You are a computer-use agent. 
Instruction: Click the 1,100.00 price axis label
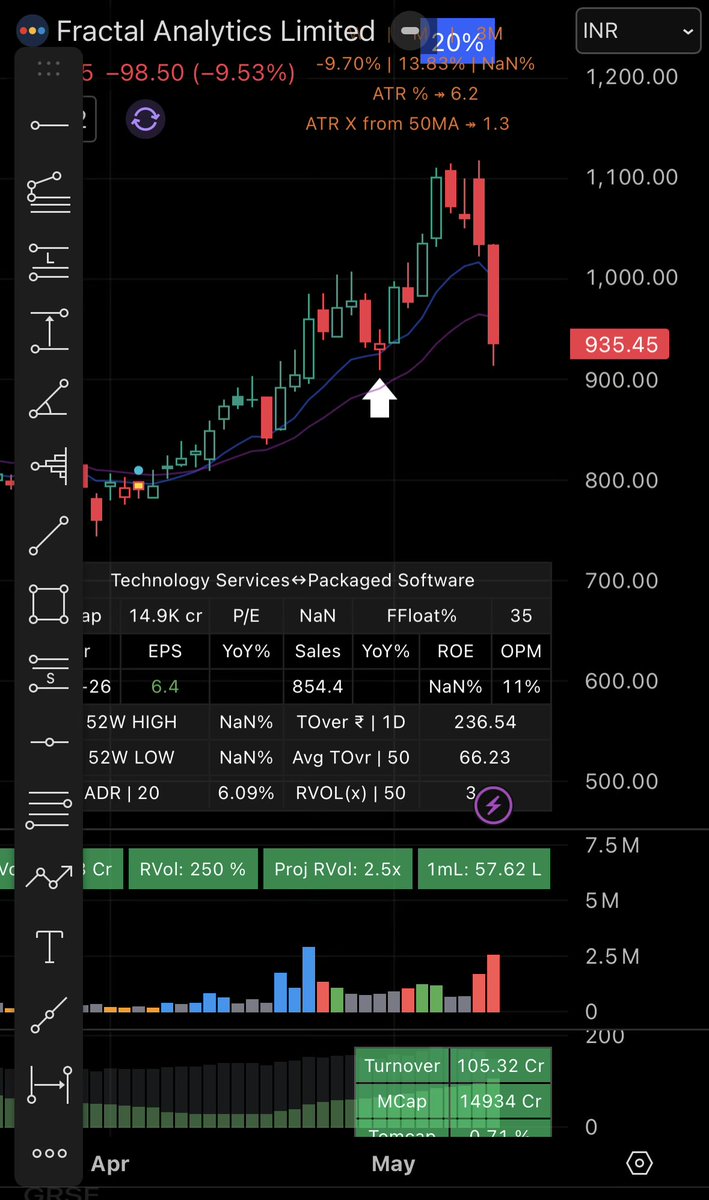632,177
